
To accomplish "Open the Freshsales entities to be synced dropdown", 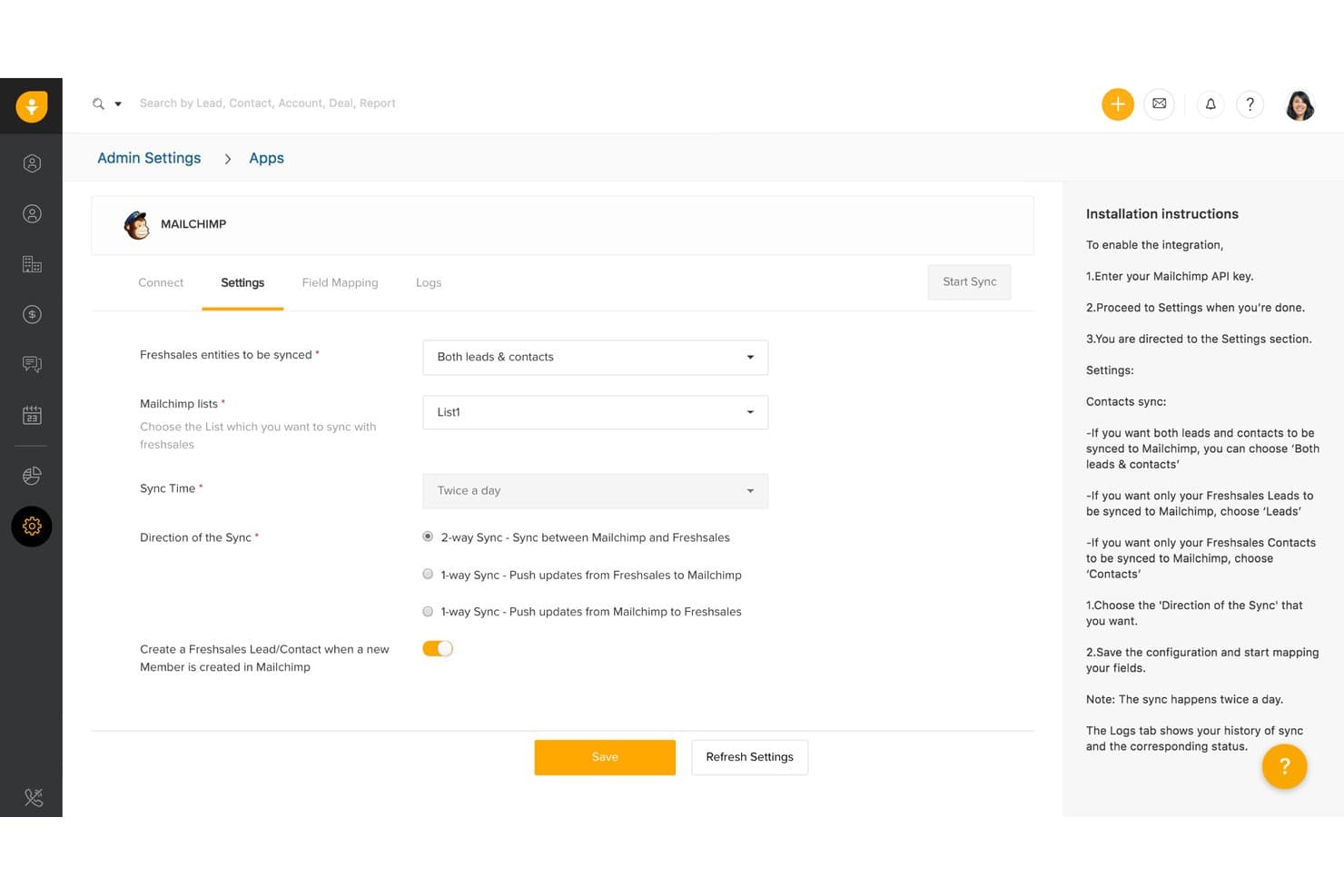I will click(596, 358).
